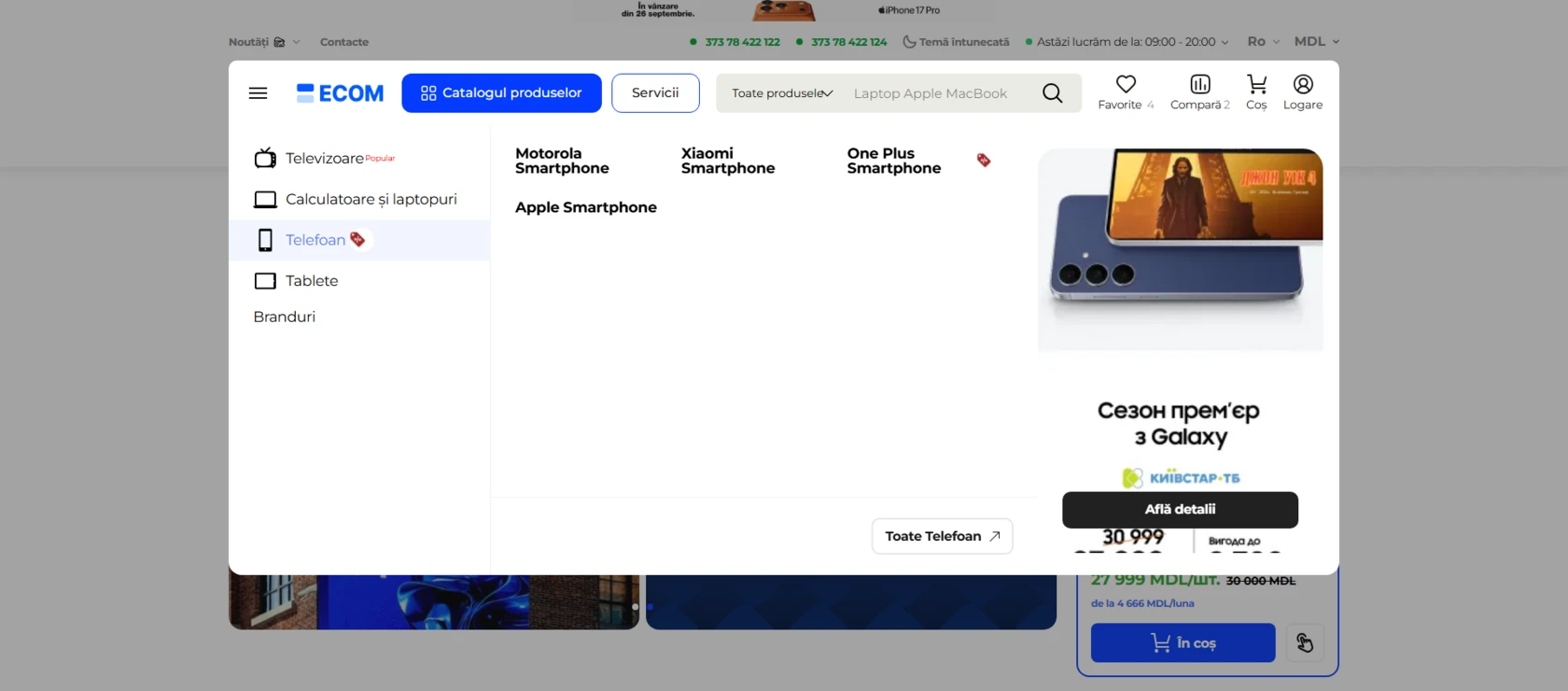Open Apple Smartphone subcategory
Image resolution: width=1568 pixels, height=691 pixels.
[x=586, y=207]
